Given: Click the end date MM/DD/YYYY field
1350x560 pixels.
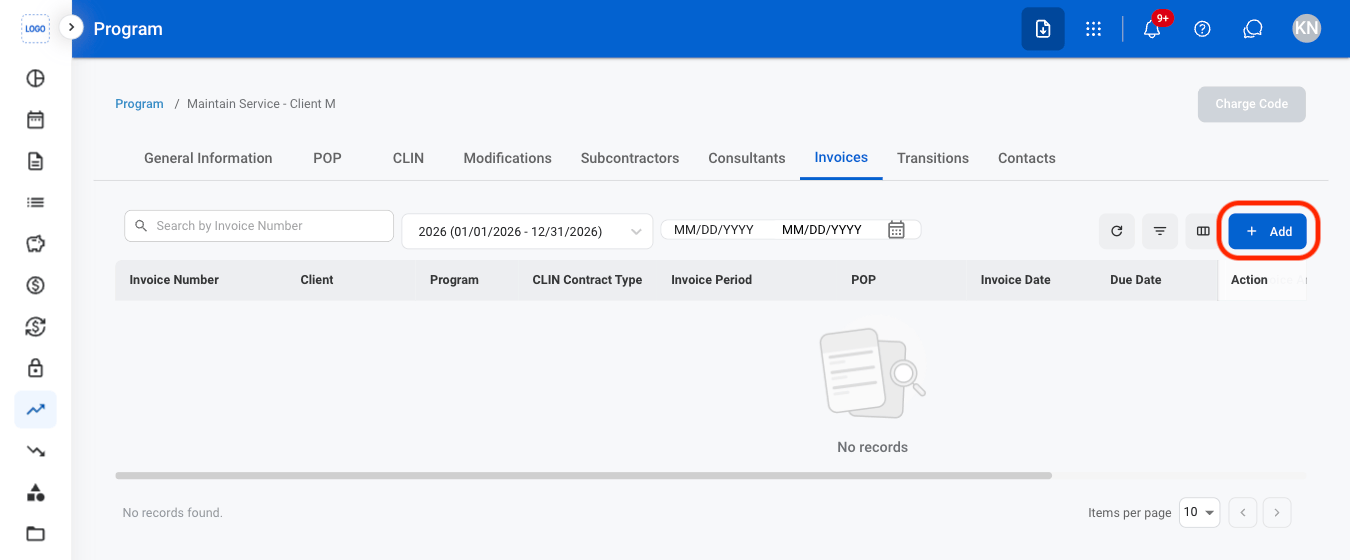Looking at the screenshot, I should coord(821,230).
